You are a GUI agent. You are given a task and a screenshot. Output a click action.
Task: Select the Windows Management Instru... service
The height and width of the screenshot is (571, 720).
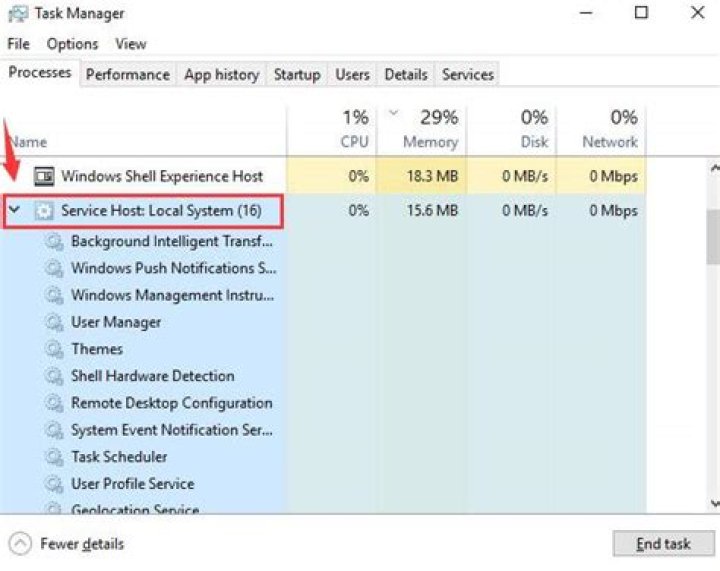point(173,296)
